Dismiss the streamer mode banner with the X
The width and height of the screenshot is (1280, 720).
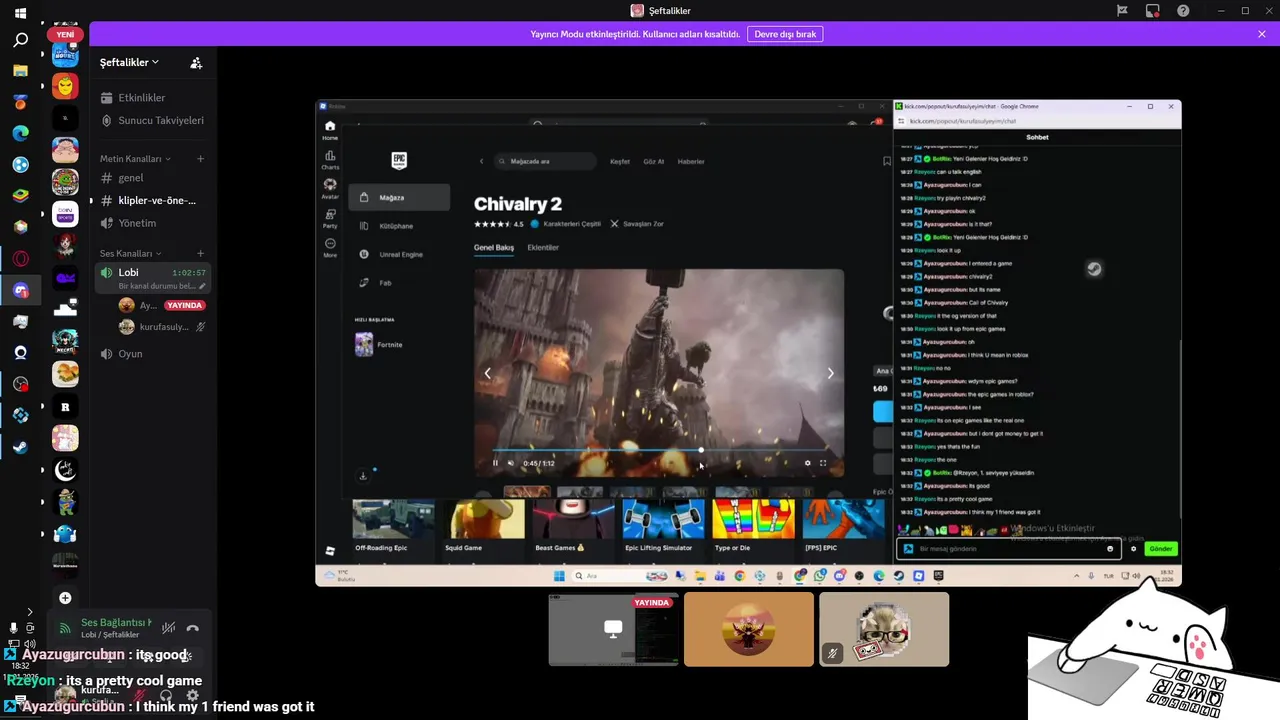click(1262, 34)
